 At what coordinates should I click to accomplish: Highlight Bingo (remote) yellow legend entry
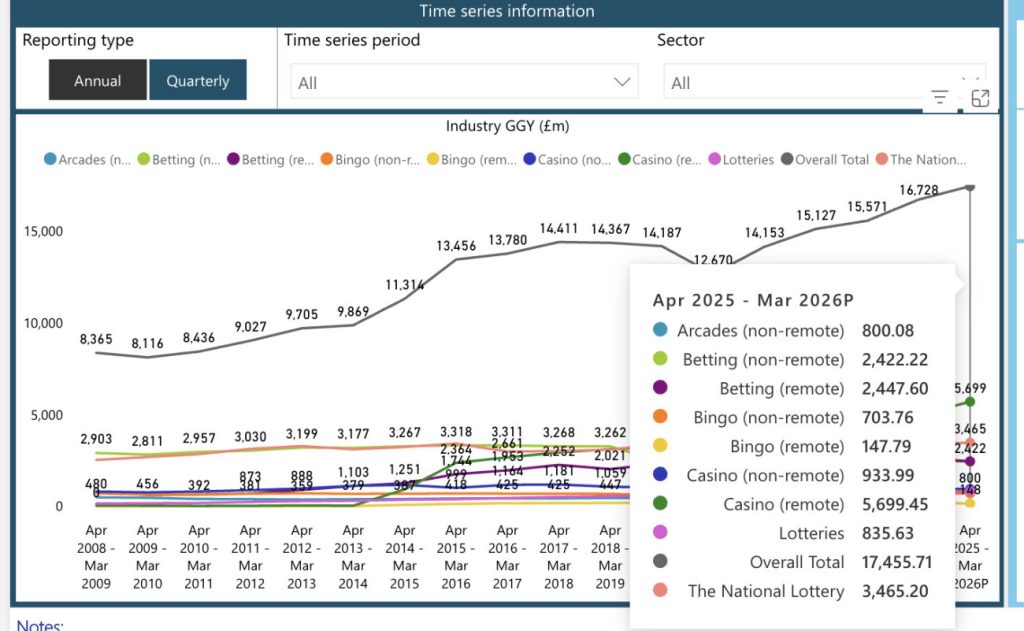472,159
